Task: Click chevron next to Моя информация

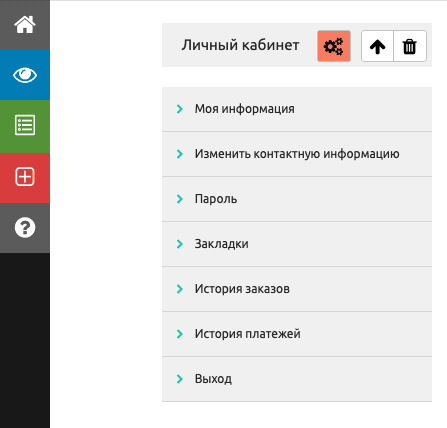Action: point(180,109)
